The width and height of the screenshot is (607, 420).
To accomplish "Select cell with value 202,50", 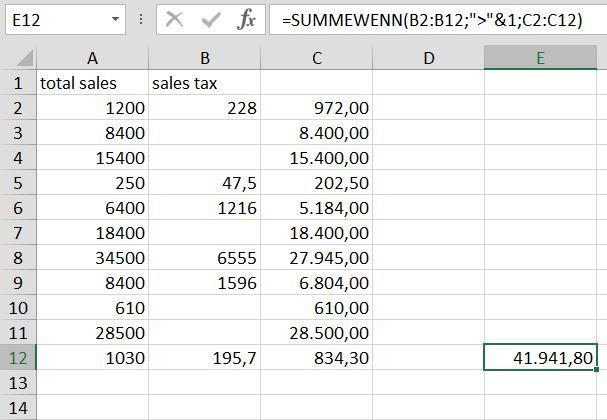I will coord(317,183).
